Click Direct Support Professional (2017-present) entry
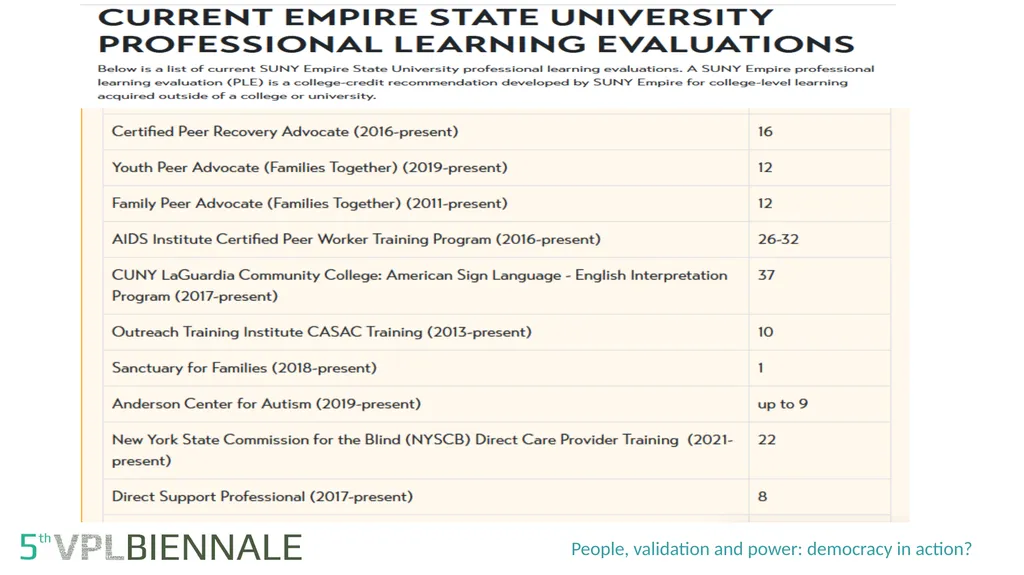 [x=262, y=497]
